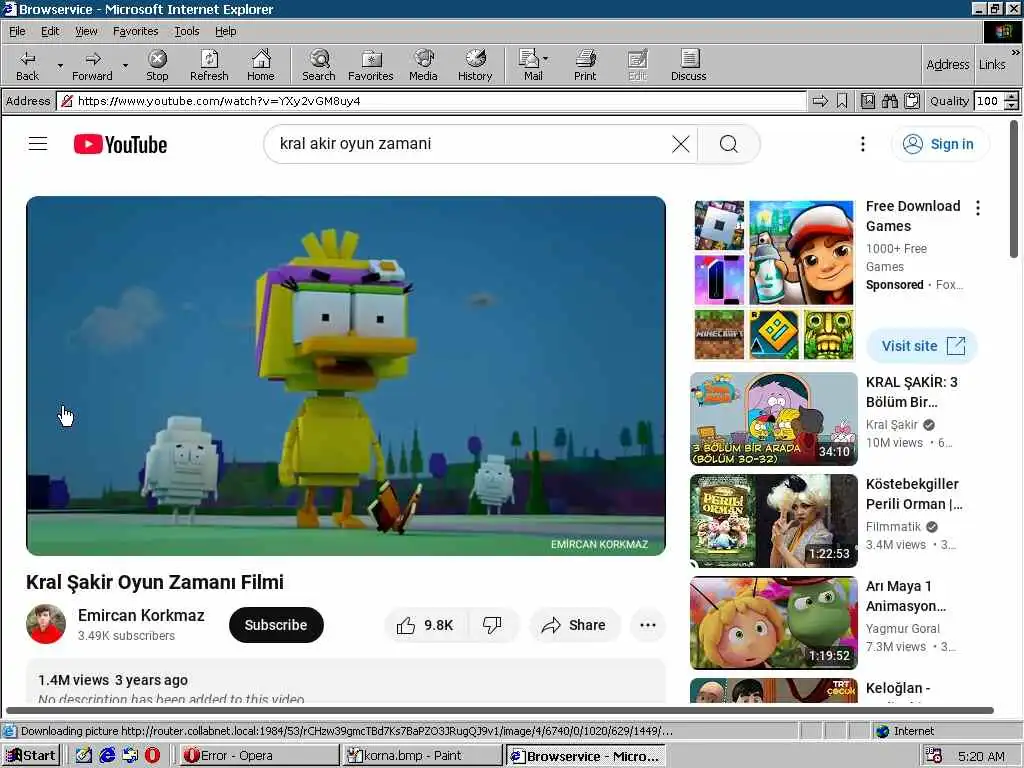Click the Sign in button
This screenshot has height=768, width=1024.
pyautogui.click(x=940, y=144)
